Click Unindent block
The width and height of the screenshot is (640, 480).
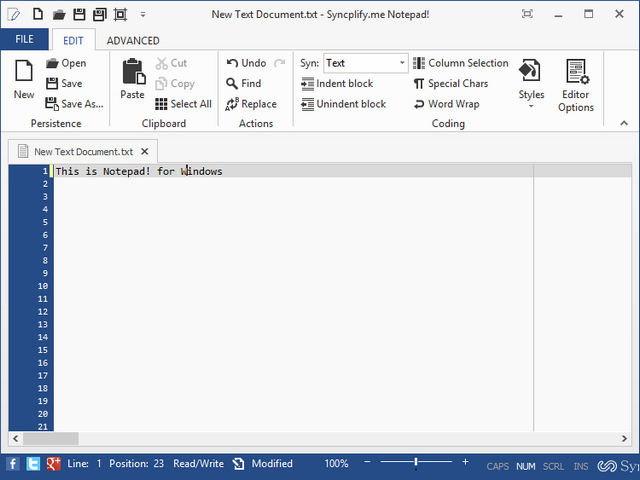tap(344, 104)
